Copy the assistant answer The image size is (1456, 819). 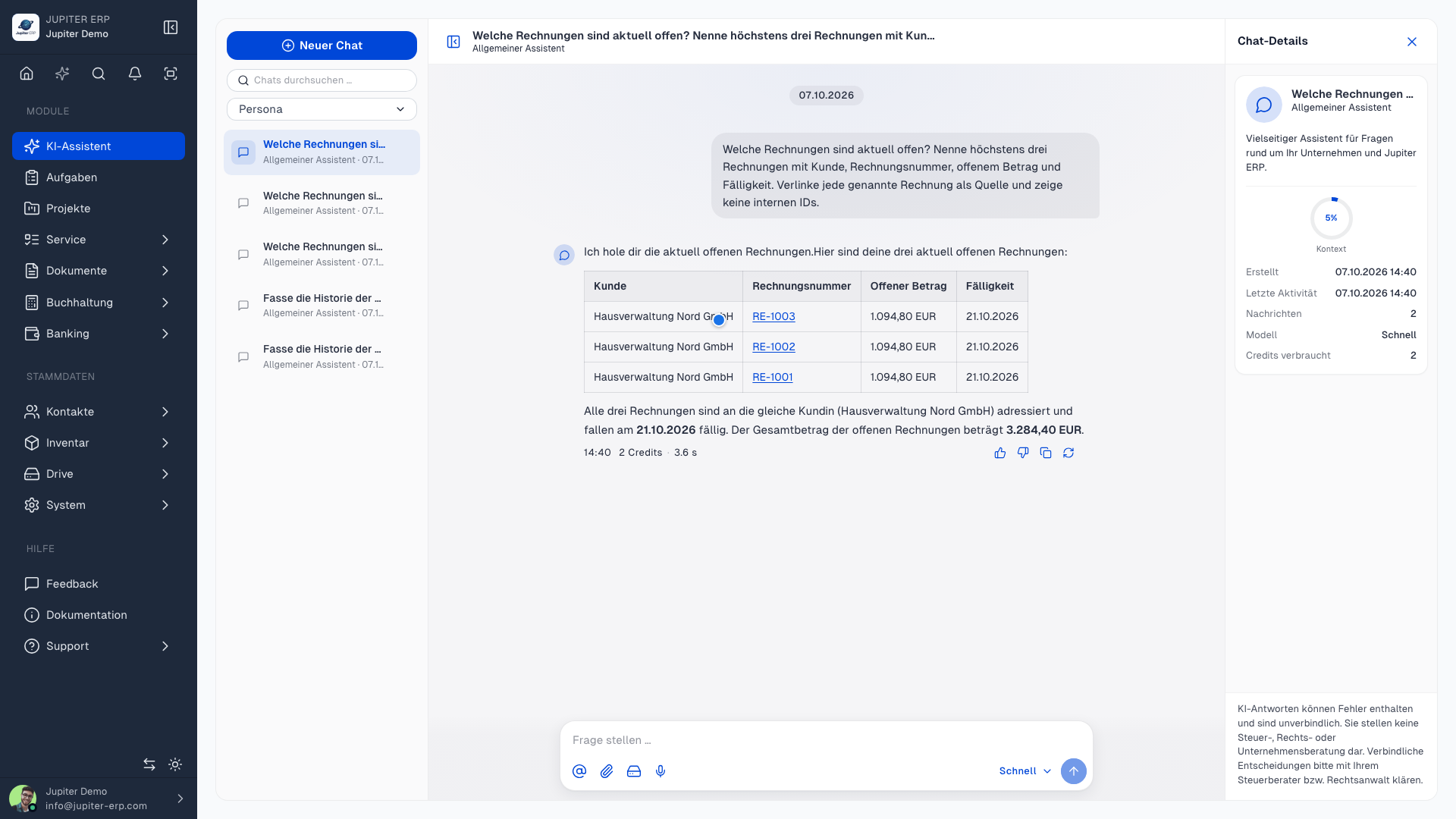[x=1046, y=453]
